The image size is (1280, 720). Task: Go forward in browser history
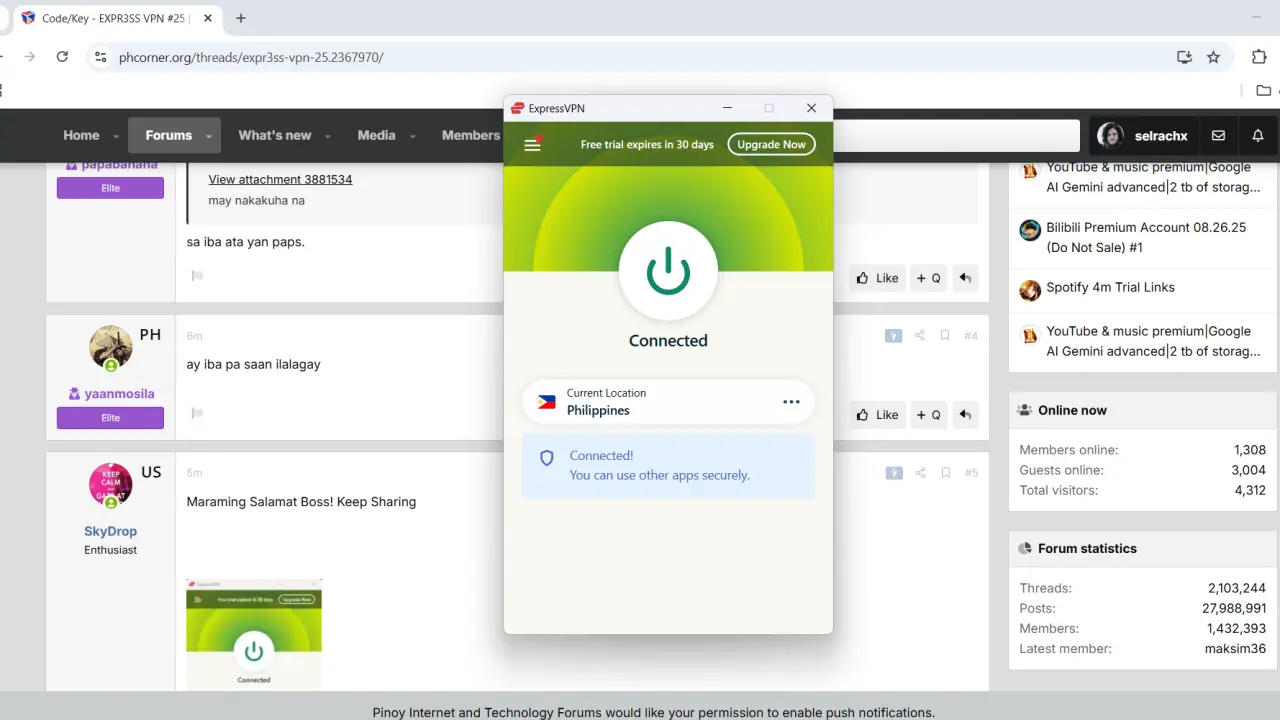[29, 57]
